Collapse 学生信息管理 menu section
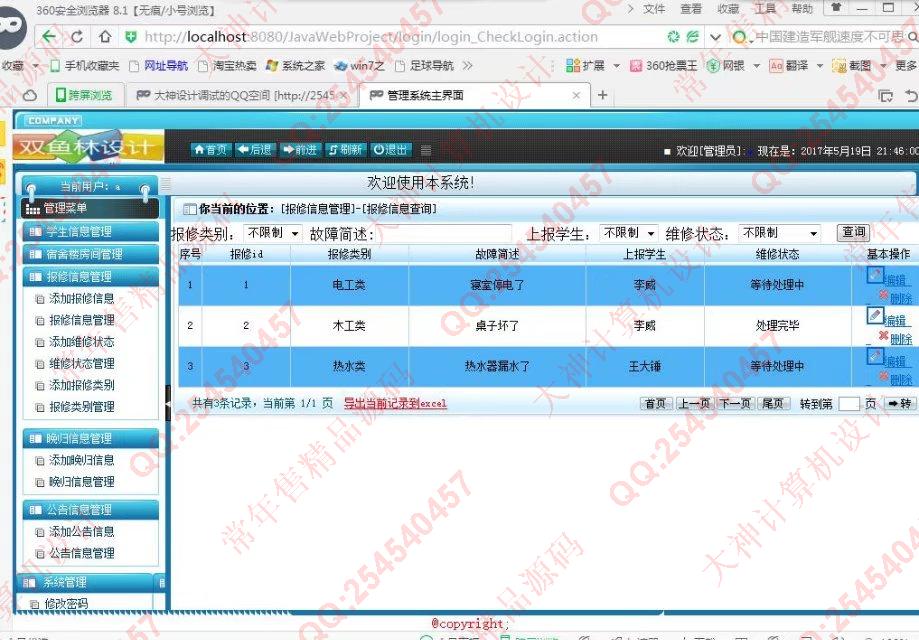 pyautogui.click(x=91, y=232)
